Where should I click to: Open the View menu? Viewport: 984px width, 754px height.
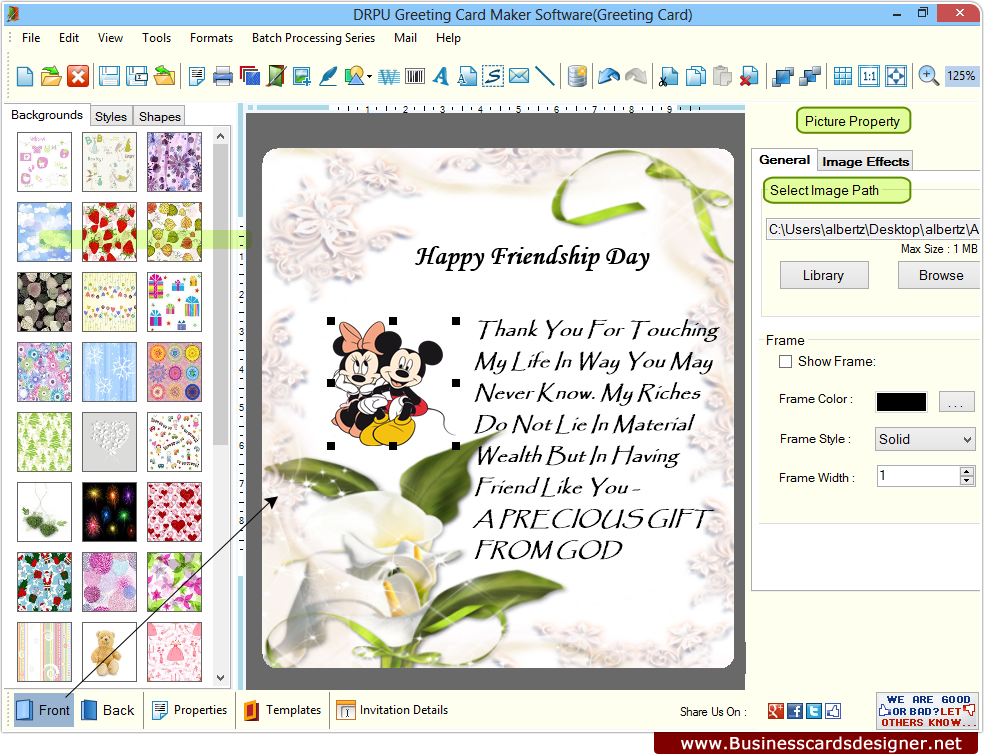coord(110,38)
